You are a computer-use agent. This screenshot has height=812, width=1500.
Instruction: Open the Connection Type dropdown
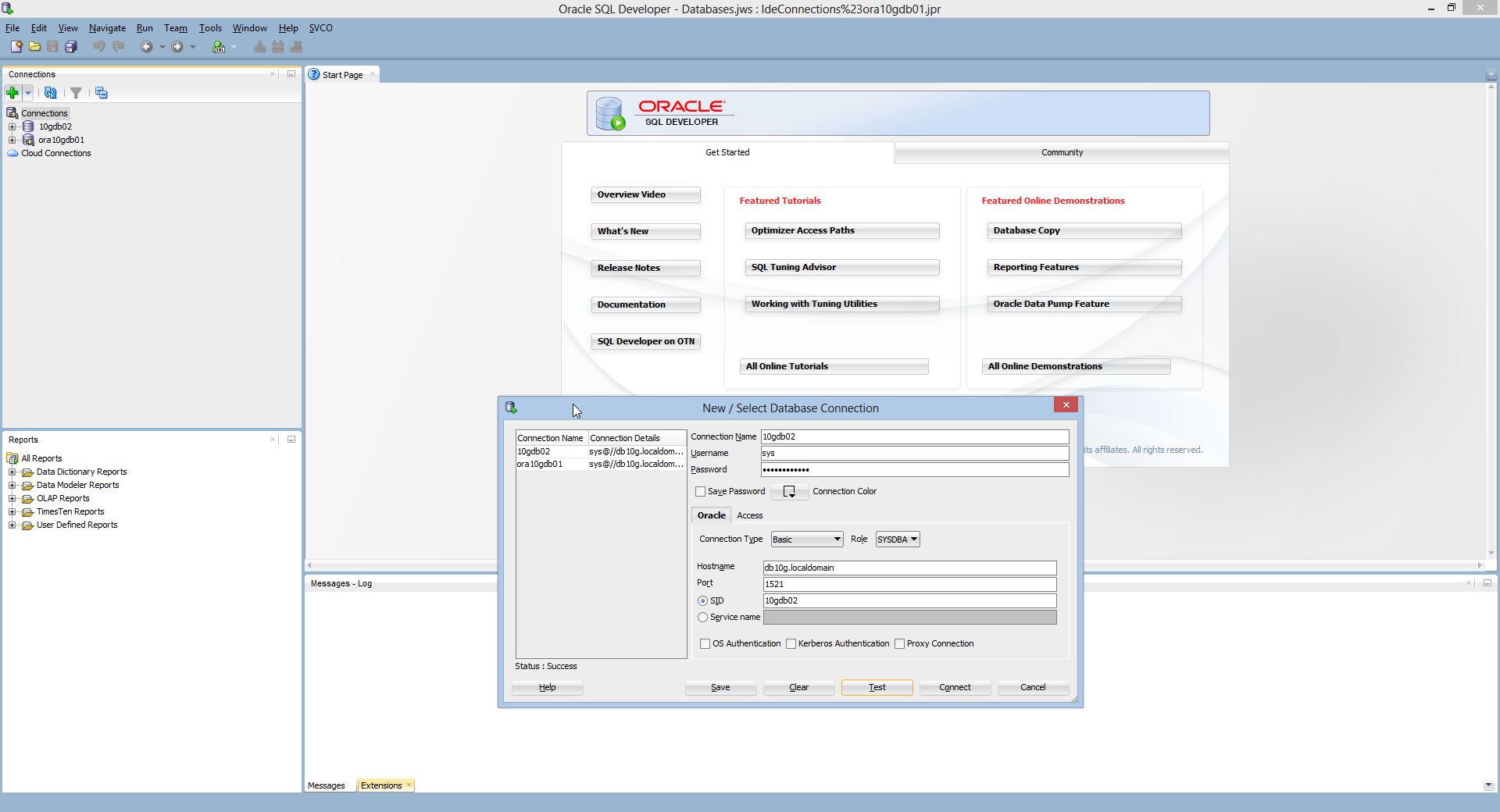click(807, 540)
